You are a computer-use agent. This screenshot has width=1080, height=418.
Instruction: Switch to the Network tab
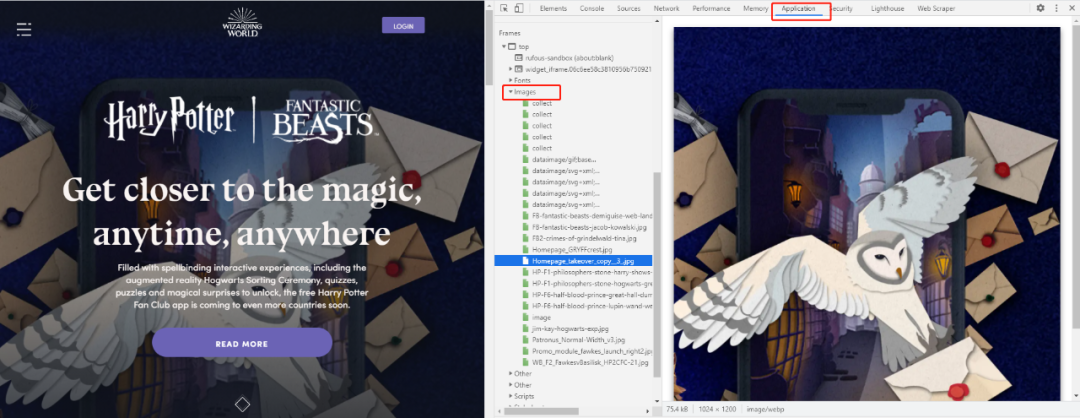666,8
